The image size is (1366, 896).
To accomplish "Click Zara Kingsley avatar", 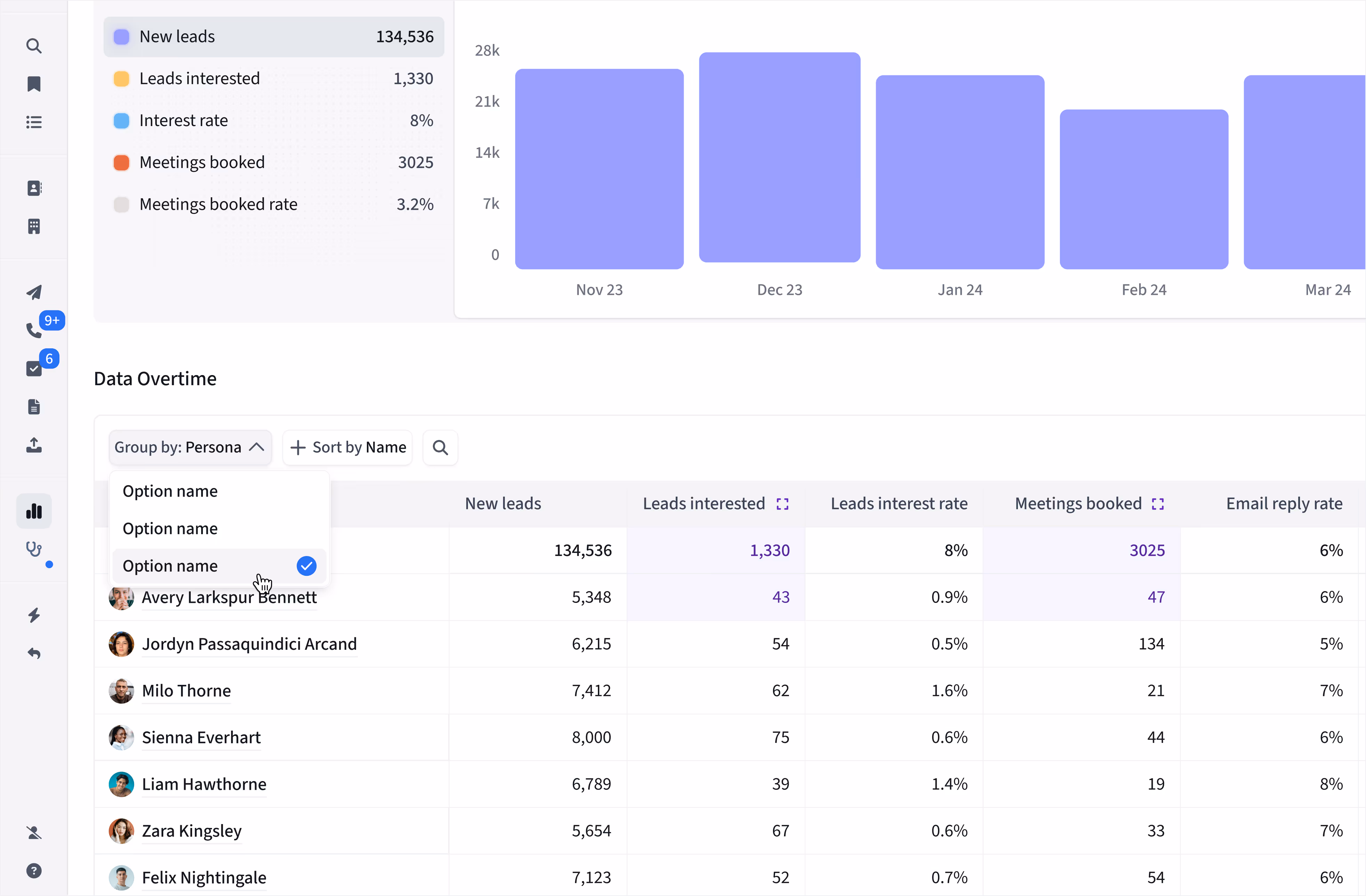I will coord(121,831).
